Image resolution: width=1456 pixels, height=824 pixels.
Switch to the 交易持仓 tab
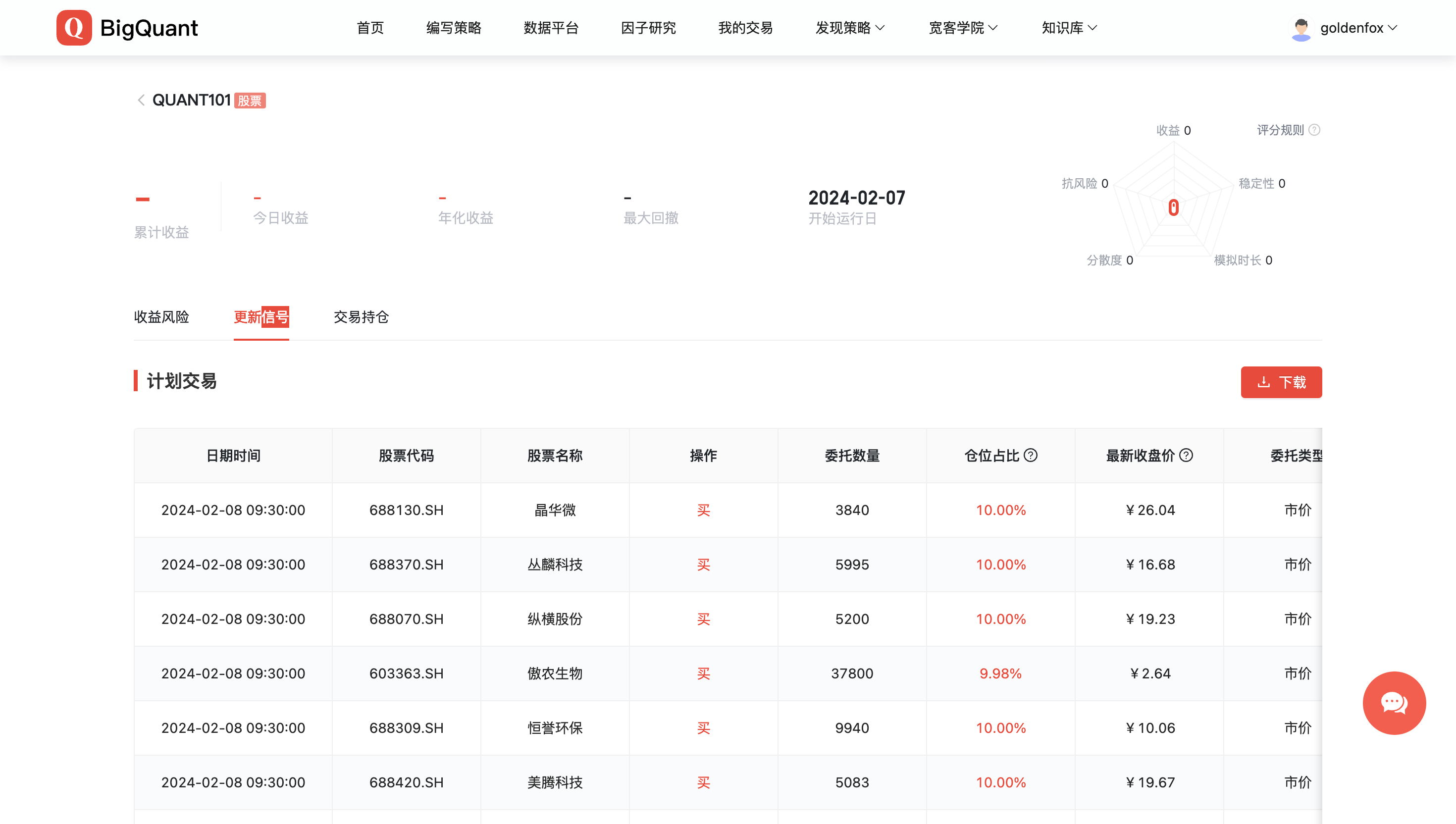[361, 317]
